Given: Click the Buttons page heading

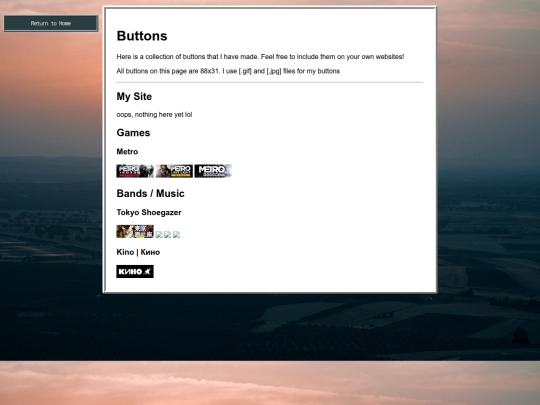Looking at the screenshot, I should coord(142,36).
